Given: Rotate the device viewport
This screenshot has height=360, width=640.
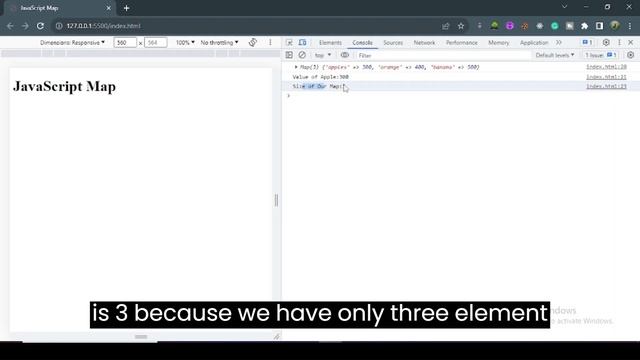Looking at the screenshot, I should (253, 42).
